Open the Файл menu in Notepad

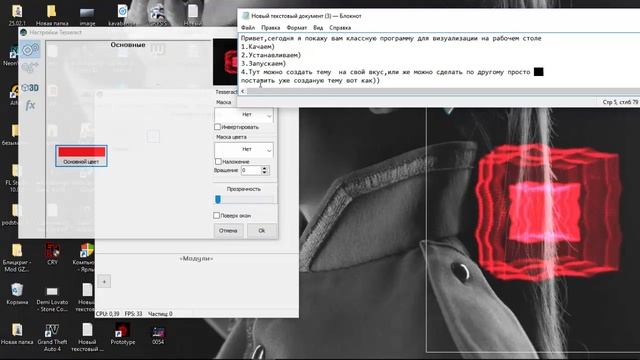pyautogui.click(x=248, y=28)
